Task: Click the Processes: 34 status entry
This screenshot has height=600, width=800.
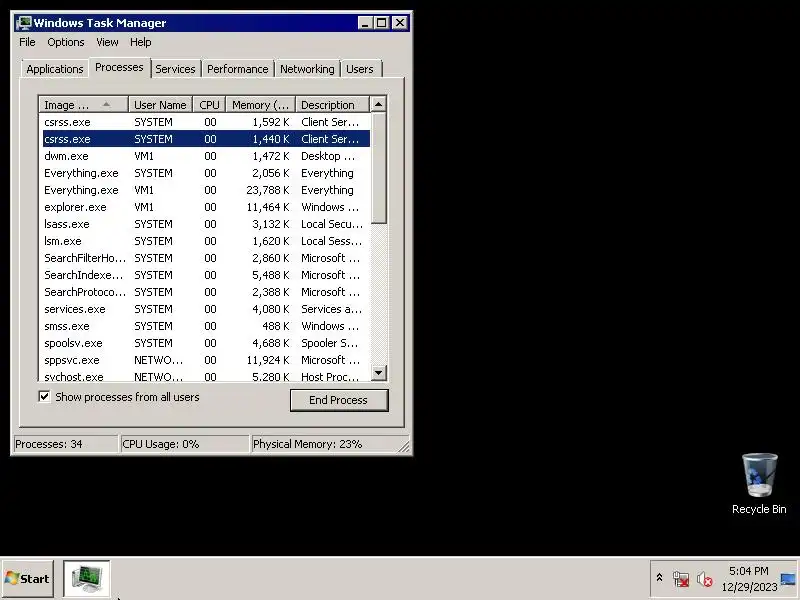Action: pos(65,444)
